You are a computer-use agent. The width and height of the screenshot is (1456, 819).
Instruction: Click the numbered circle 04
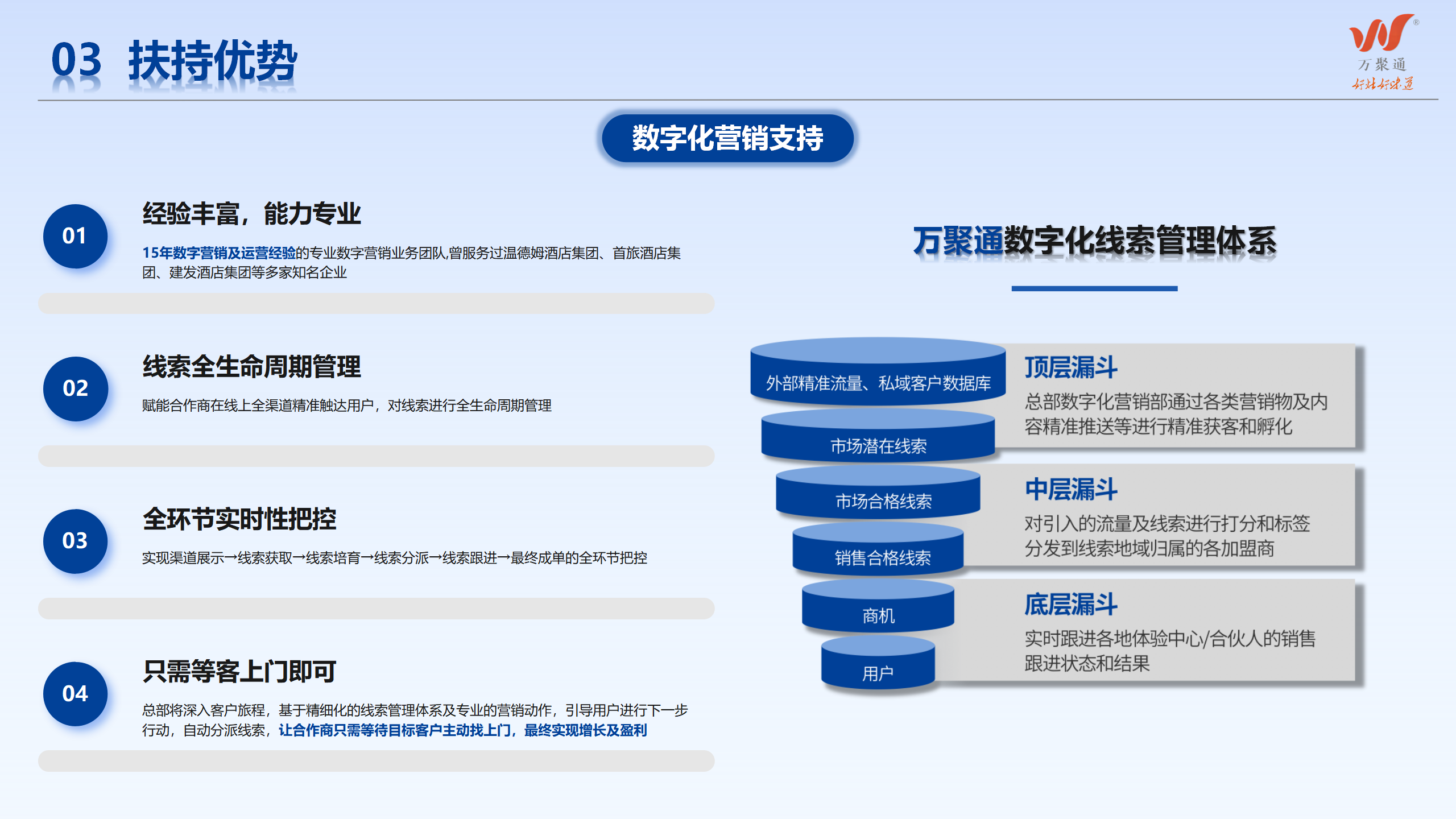76,693
